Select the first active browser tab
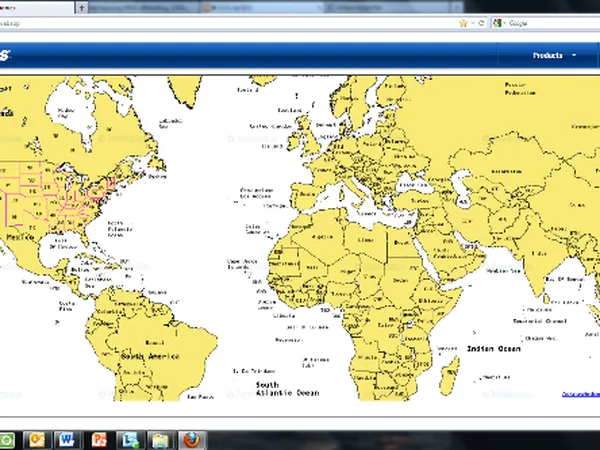 pos(37,8)
